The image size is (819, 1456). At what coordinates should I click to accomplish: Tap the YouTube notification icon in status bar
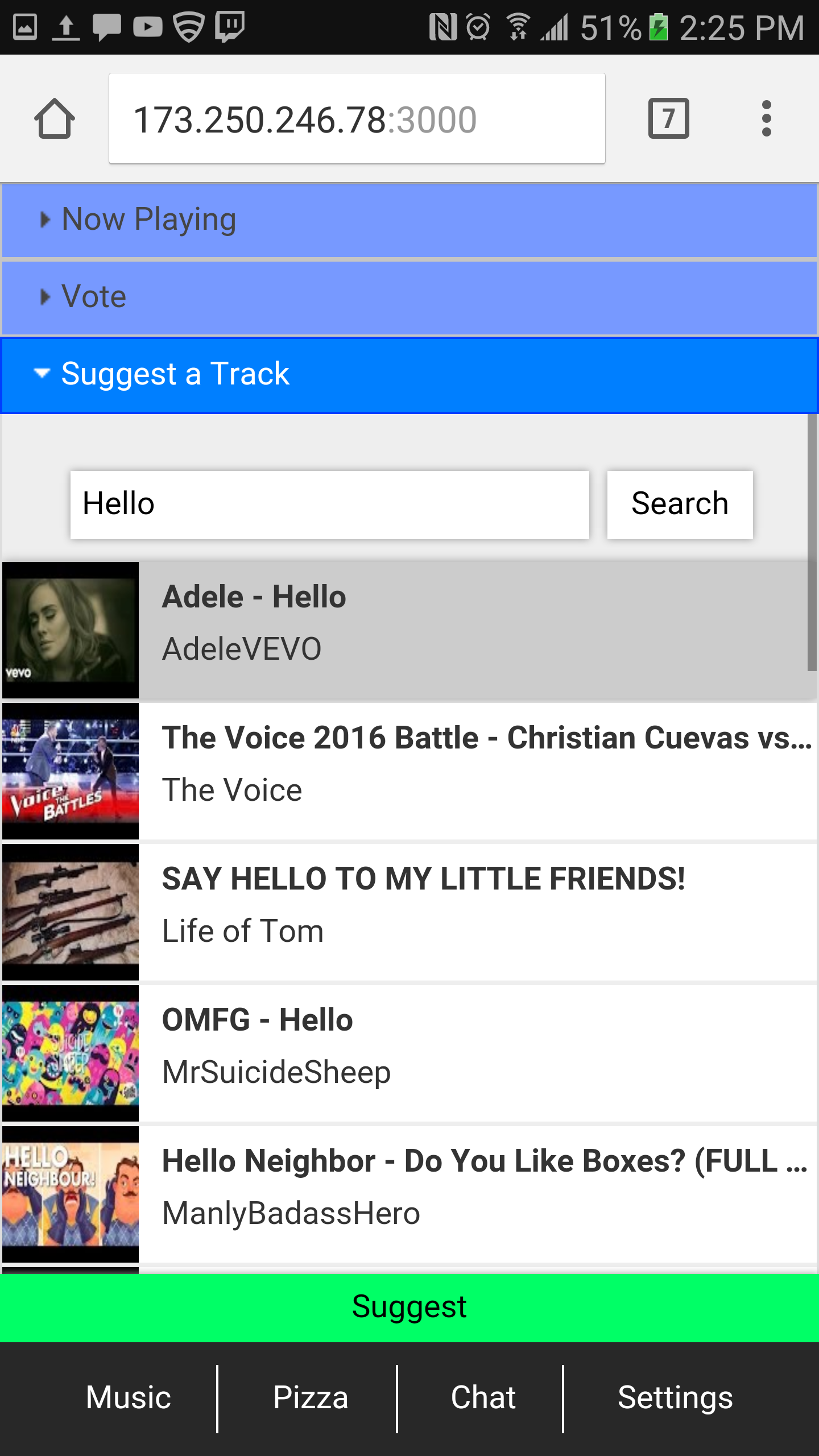pyautogui.click(x=148, y=27)
